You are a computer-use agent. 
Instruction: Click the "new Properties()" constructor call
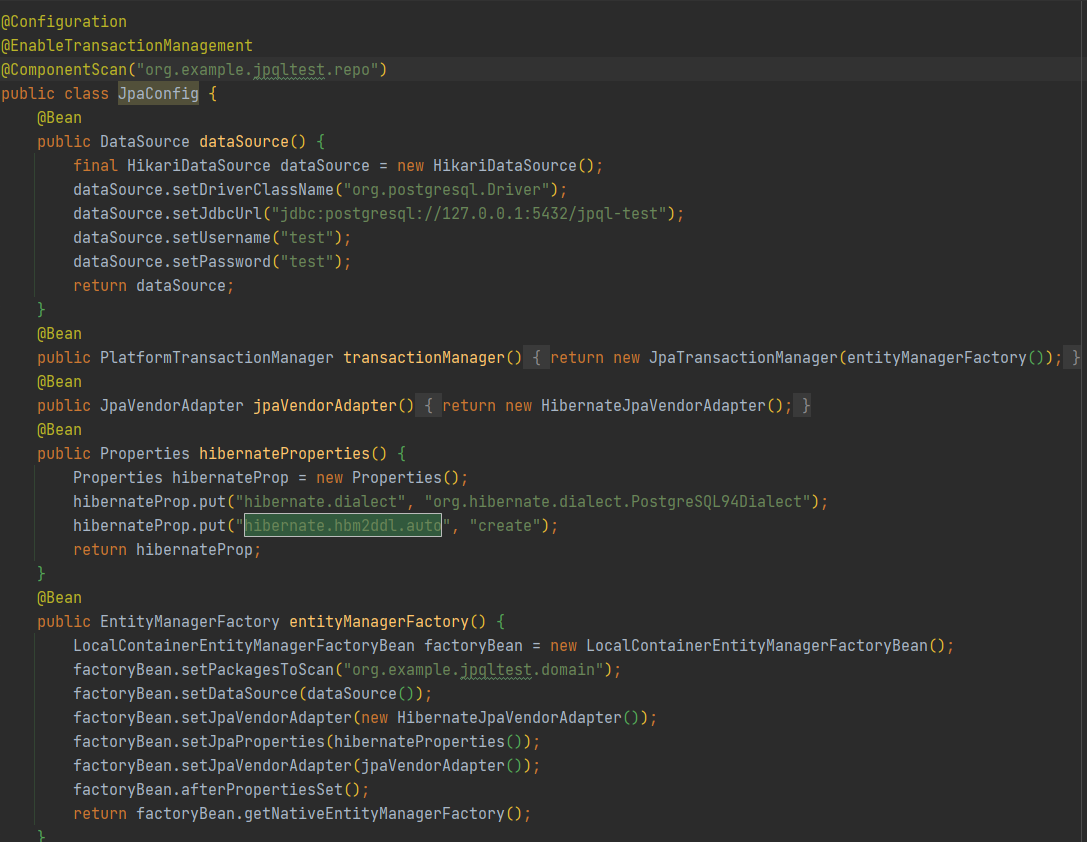[x=388, y=477]
